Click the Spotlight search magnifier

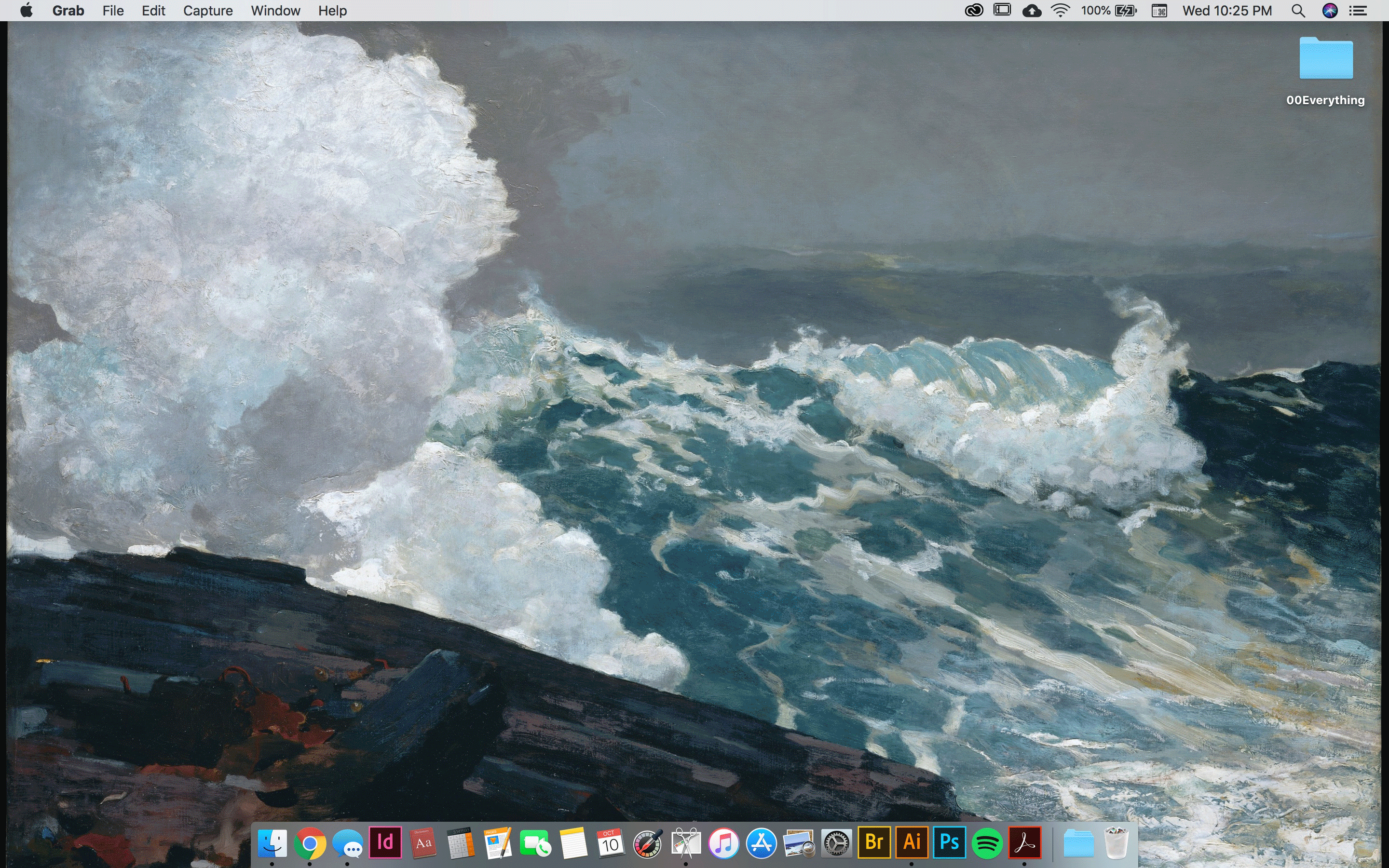click(1298, 10)
